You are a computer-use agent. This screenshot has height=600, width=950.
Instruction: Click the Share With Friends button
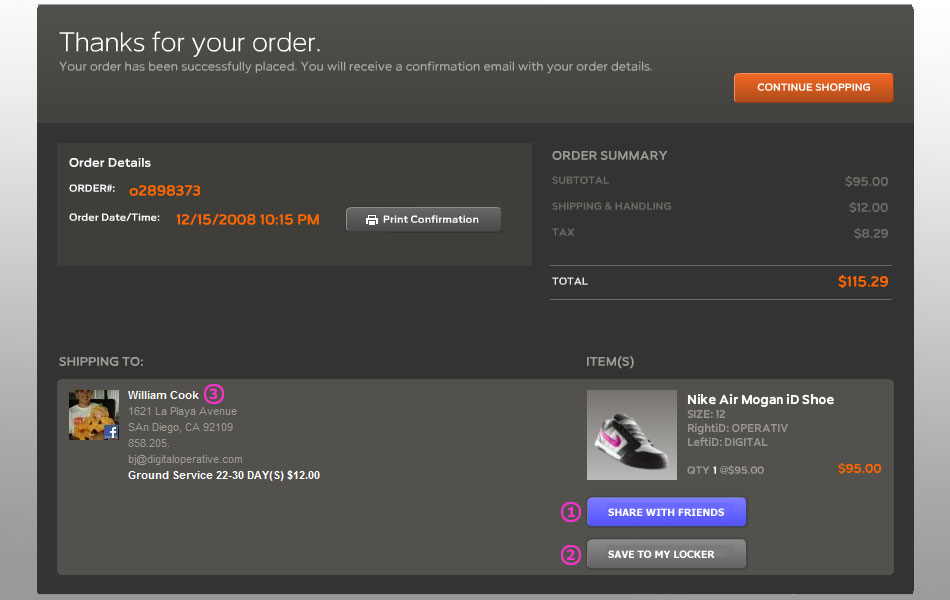[x=666, y=512]
